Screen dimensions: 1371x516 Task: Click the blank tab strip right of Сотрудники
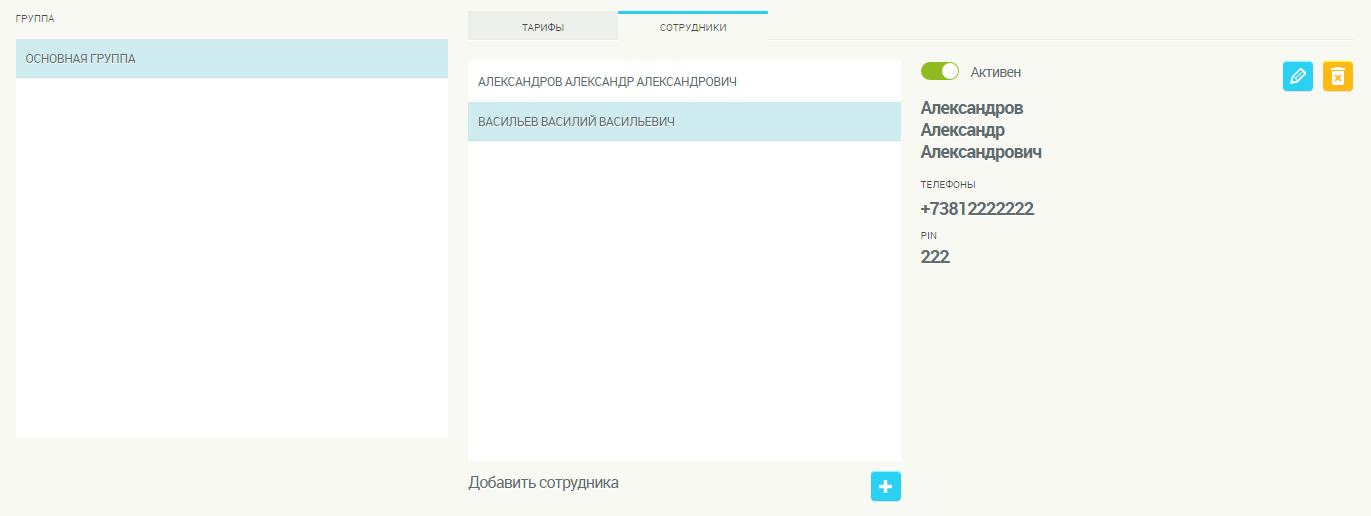click(x=1060, y=26)
